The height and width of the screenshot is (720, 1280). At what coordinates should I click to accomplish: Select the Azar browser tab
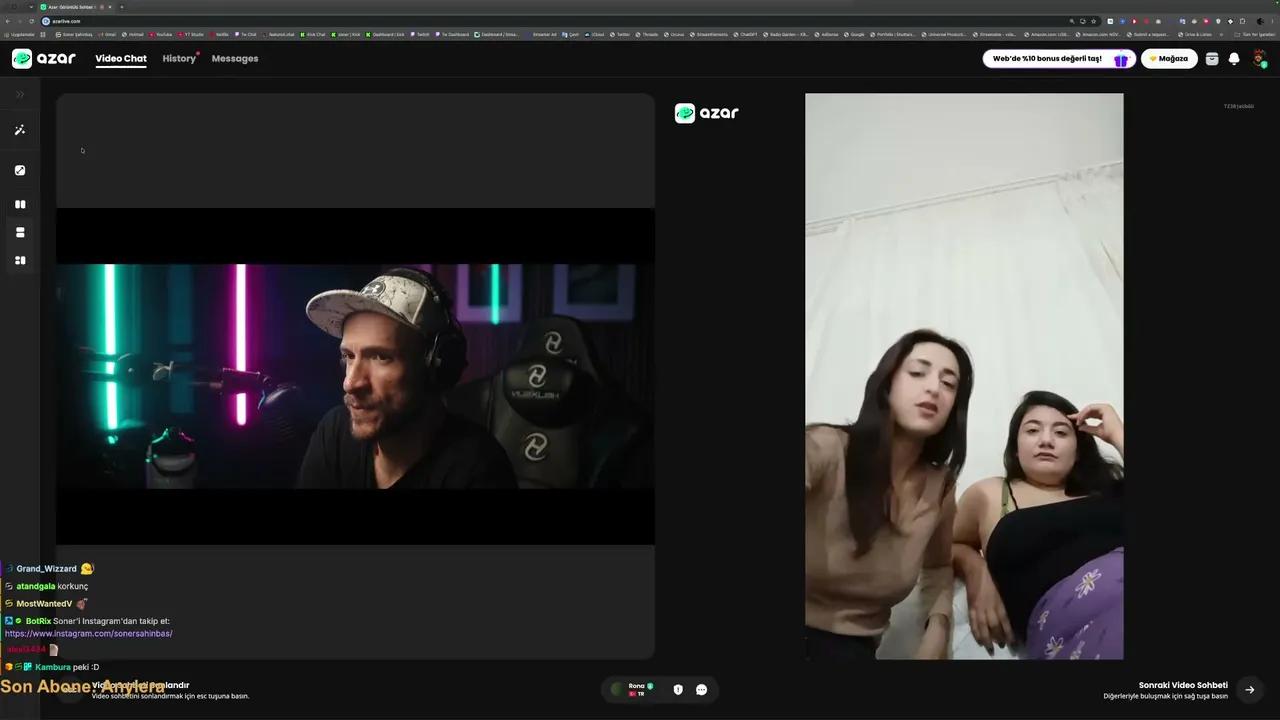pyautogui.click(x=75, y=7)
